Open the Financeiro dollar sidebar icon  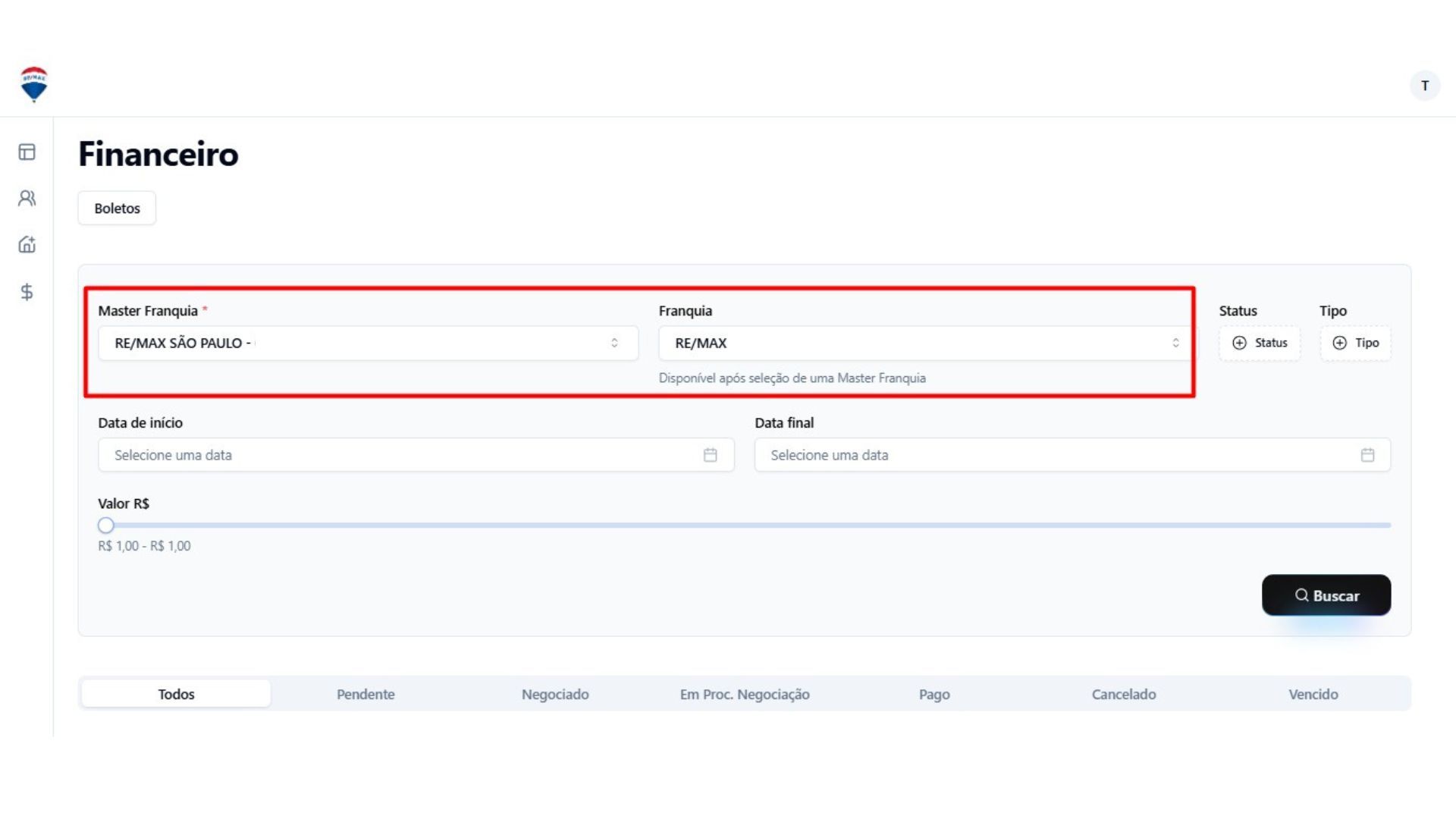tap(27, 292)
